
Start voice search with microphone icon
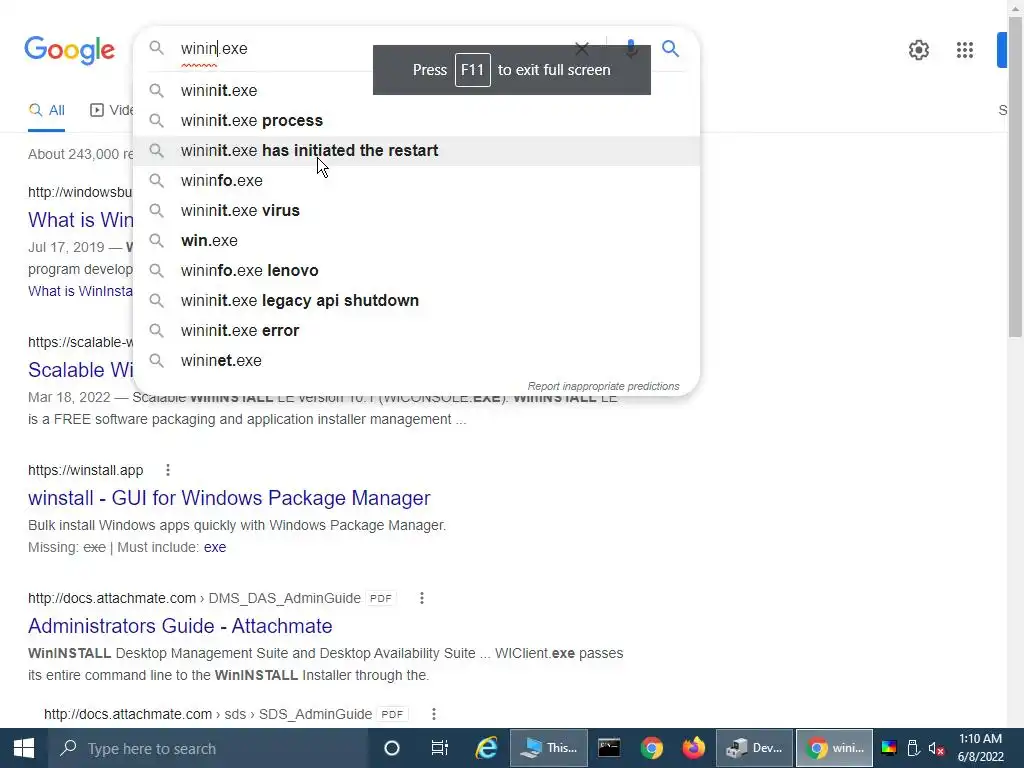click(630, 48)
